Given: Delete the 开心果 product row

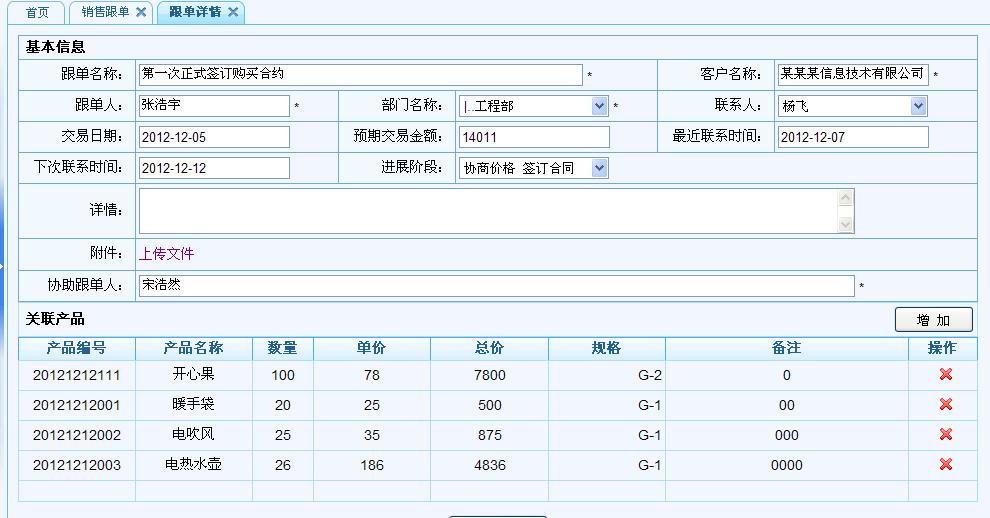Looking at the screenshot, I should click(945, 375).
